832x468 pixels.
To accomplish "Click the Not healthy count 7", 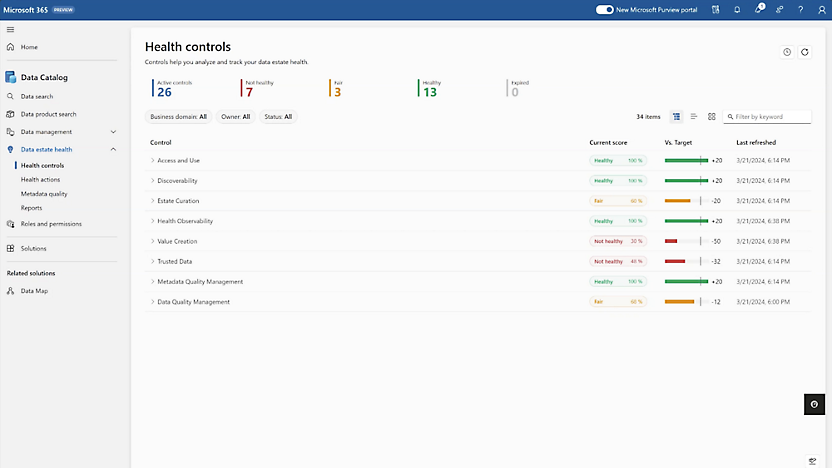I will (249, 92).
